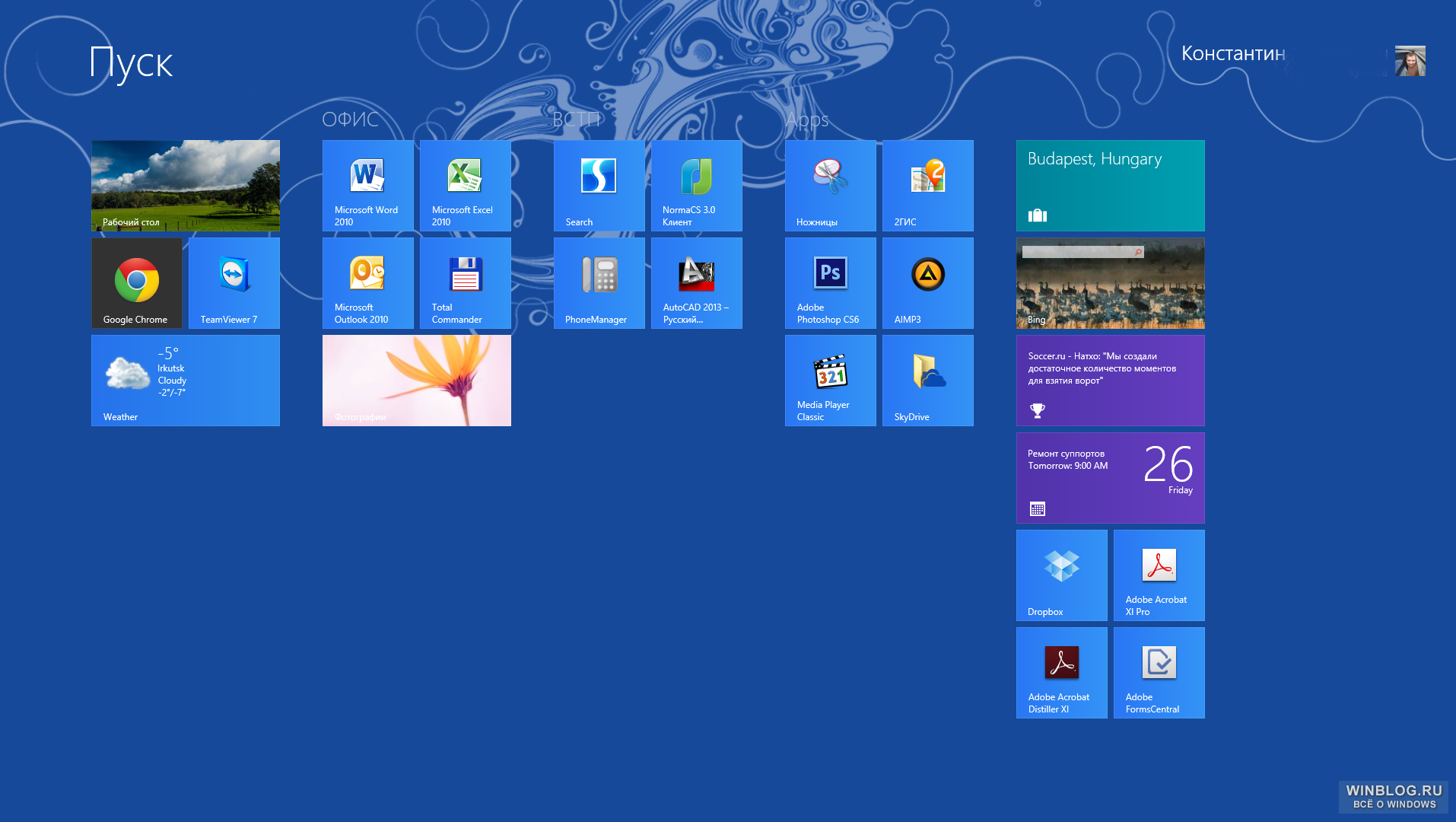
Task: Click the user profile picture
Action: [x=1410, y=61]
